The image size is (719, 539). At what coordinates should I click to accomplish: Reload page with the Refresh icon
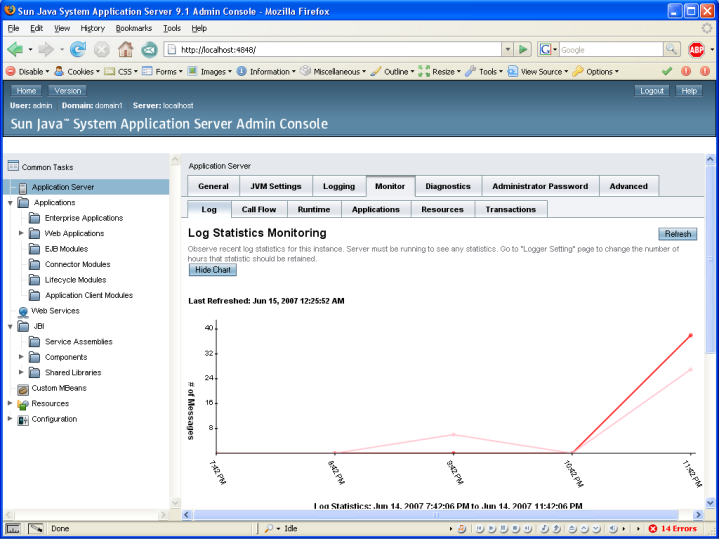point(78,49)
